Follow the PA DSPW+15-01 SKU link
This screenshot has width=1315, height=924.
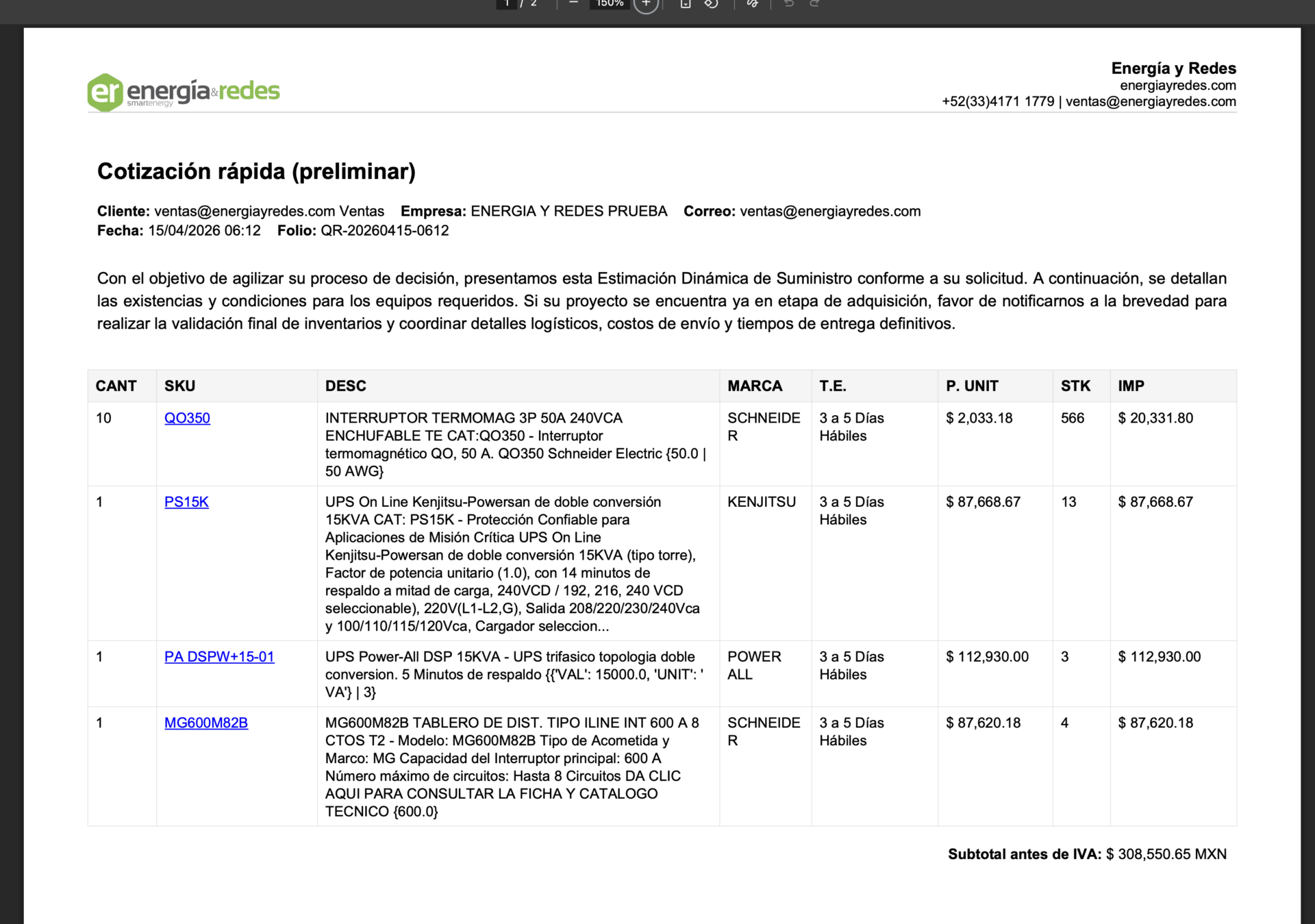(219, 657)
